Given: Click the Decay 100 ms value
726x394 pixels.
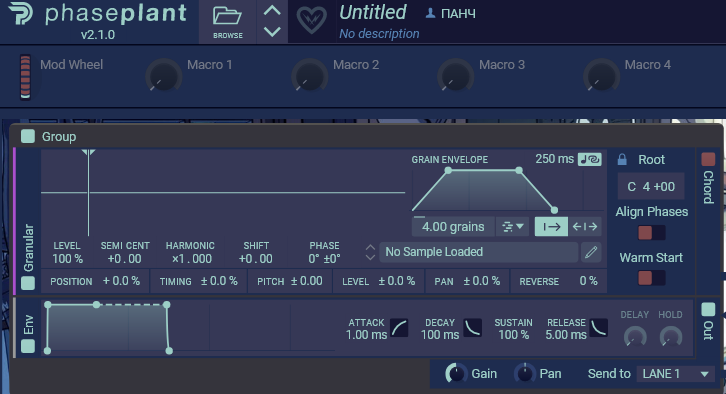Looking at the screenshot, I should pos(440,335).
